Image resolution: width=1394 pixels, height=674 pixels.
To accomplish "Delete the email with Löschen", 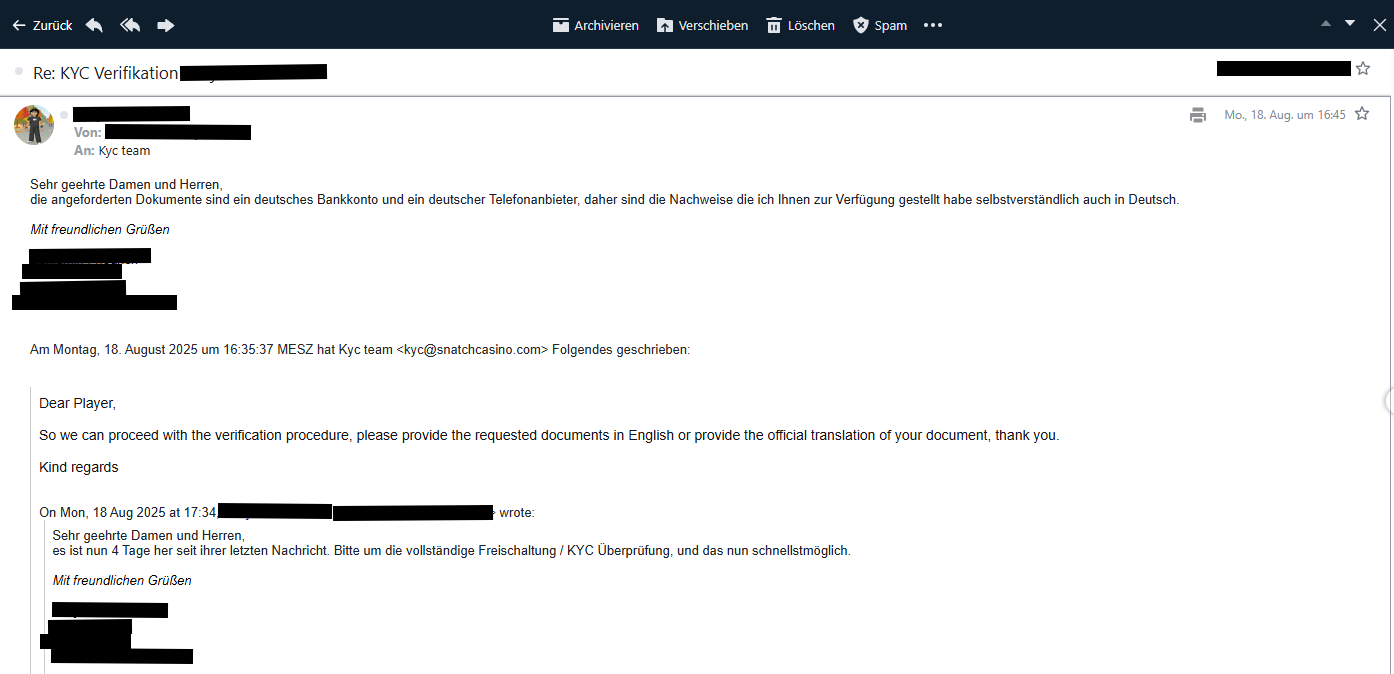I will click(800, 25).
